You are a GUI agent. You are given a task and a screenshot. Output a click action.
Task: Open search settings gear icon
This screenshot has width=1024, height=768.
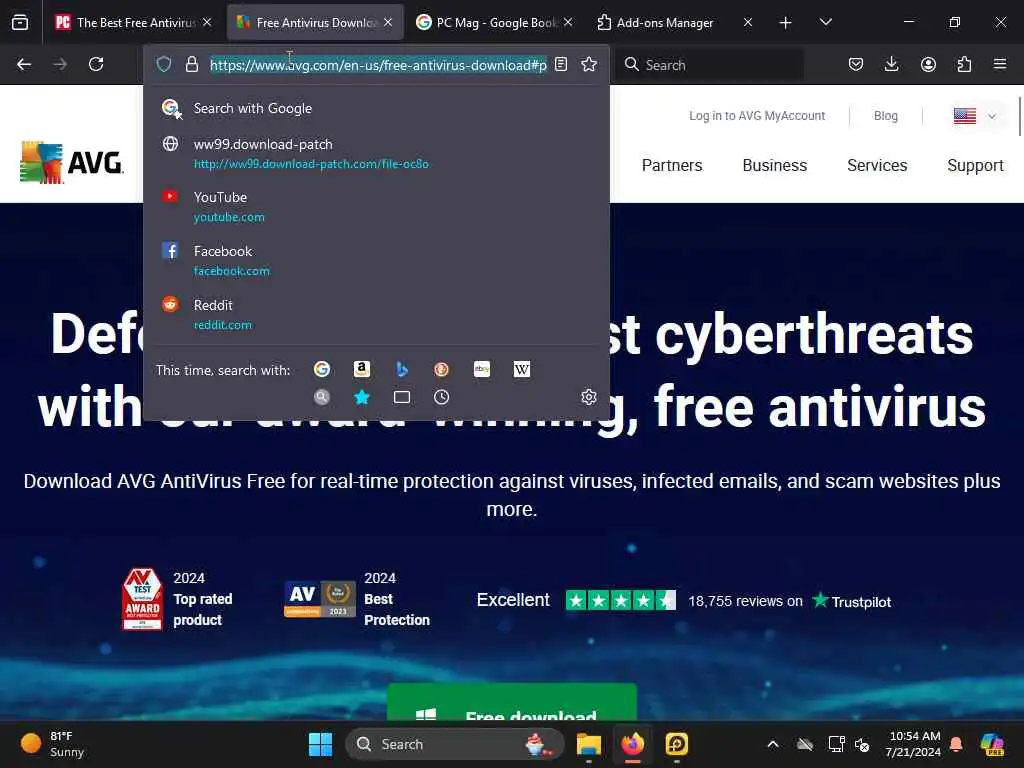[x=589, y=397]
